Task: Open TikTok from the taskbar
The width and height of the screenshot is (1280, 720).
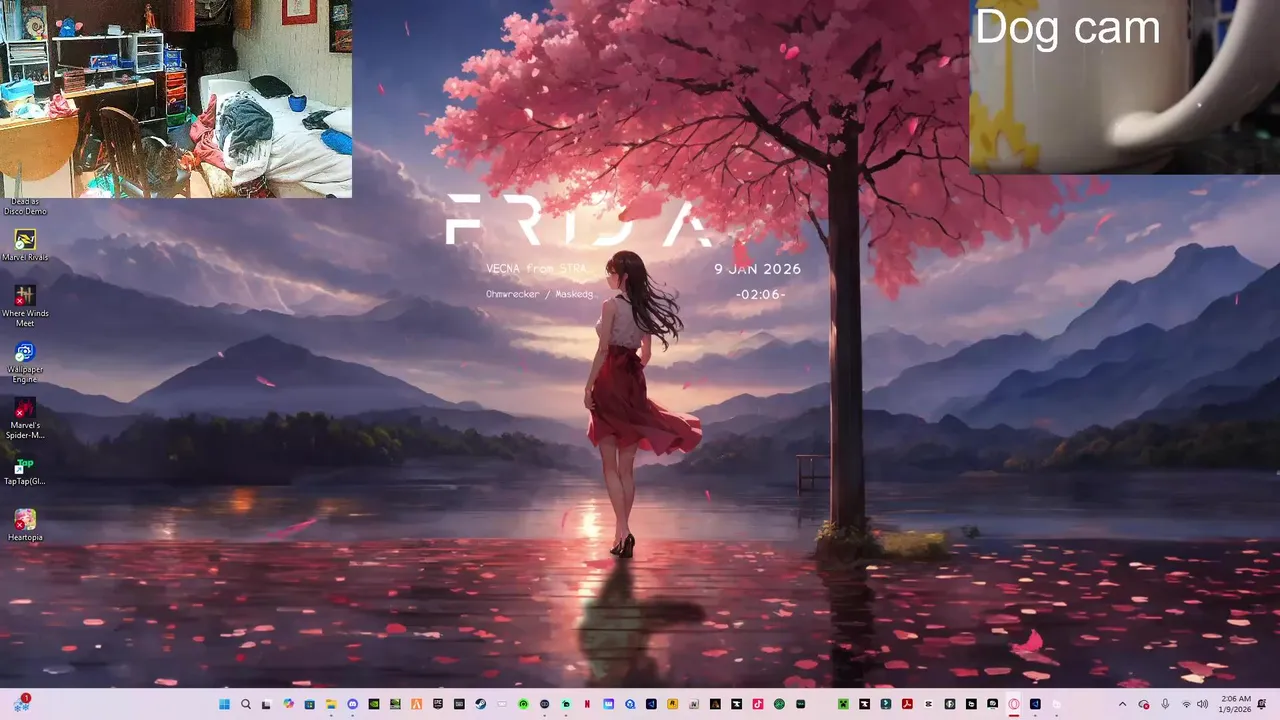Action: click(758, 704)
